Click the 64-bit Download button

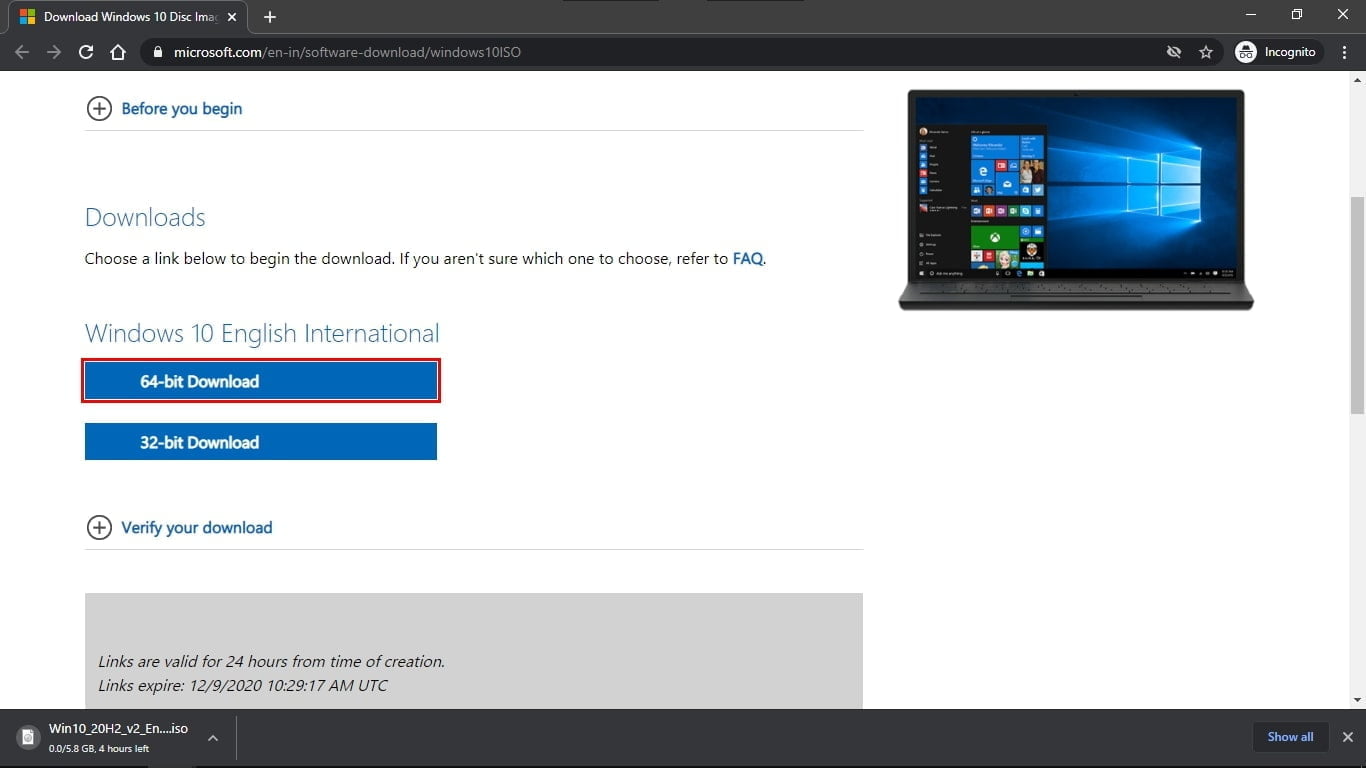(x=261, y=381)
